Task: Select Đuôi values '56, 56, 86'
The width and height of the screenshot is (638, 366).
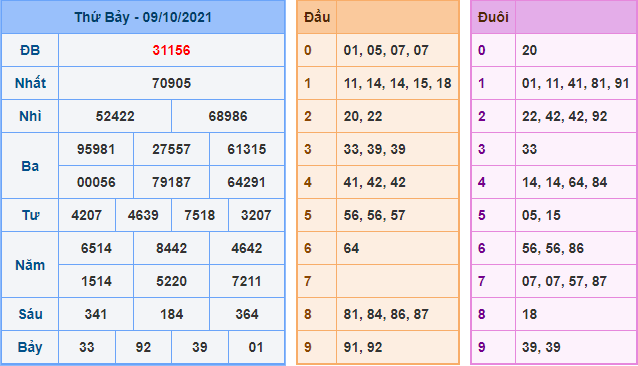Action: pyautogui.click(x=553, y=248)
